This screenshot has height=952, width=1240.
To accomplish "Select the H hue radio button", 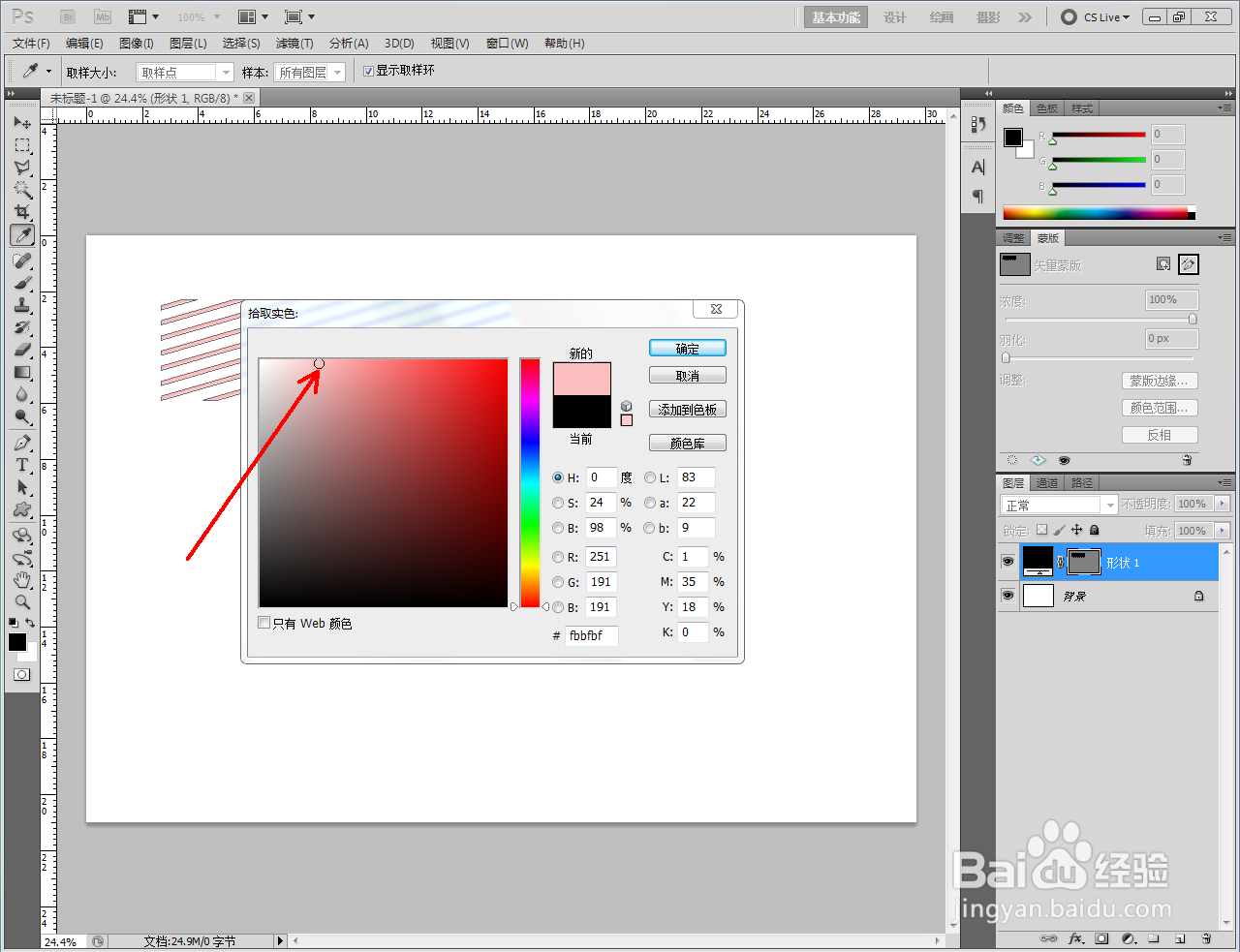I will pyautogui.click(x=558, y=477).
